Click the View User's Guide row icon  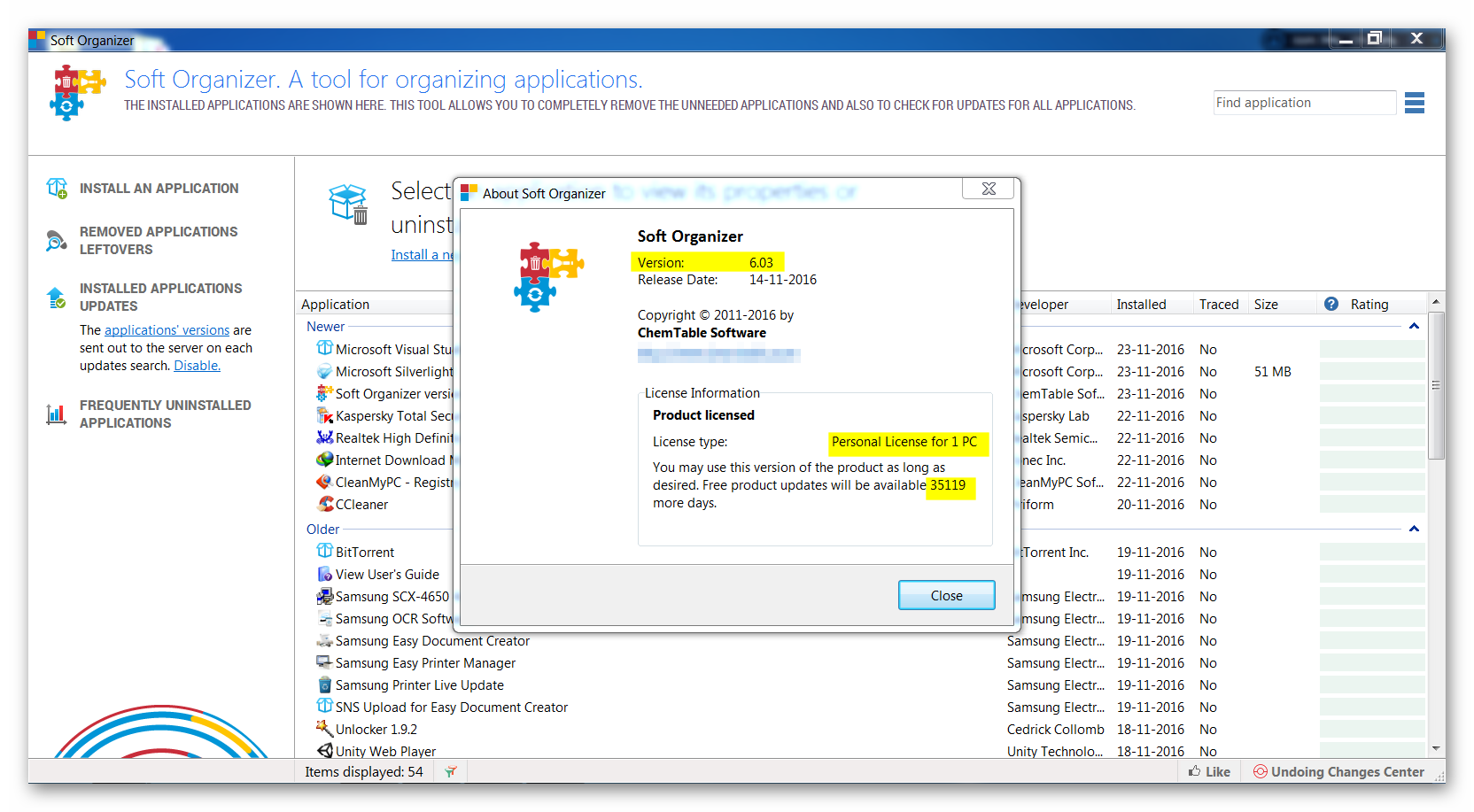pyautogui.click(x=325, y=574)
